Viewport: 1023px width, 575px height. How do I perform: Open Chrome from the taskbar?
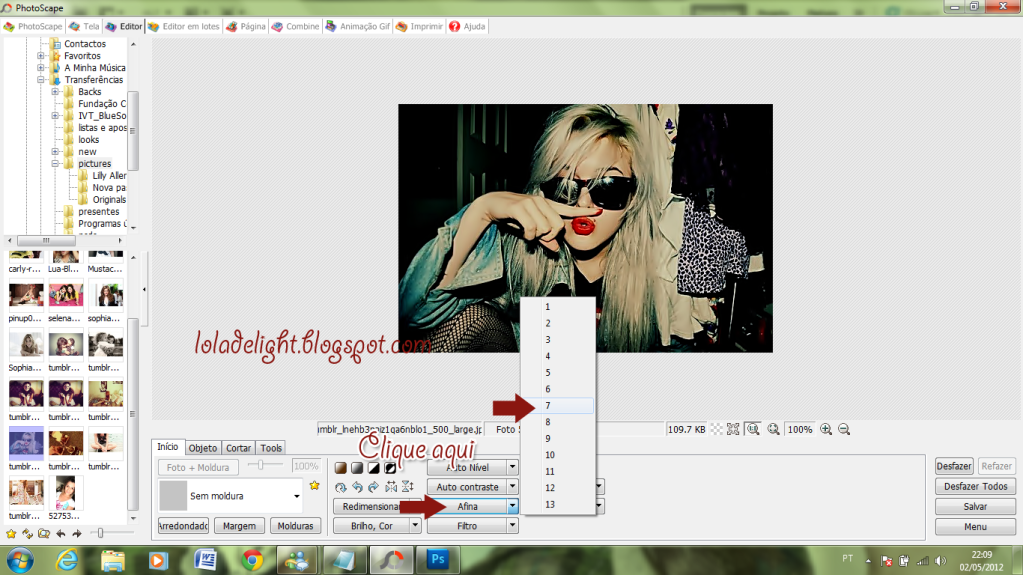tap(252, 559)
